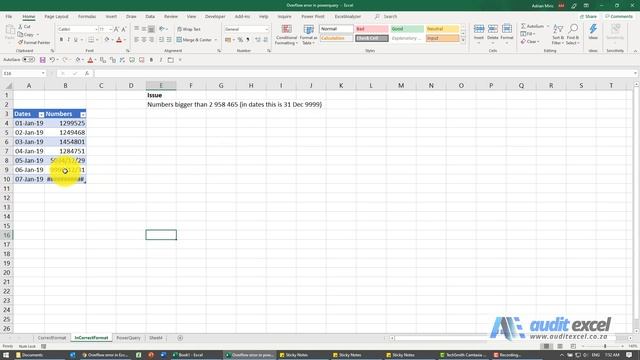The height and width of the screenshot is (360, 640).
Task: Click the Increase Indent button
Action: (169, 40)
